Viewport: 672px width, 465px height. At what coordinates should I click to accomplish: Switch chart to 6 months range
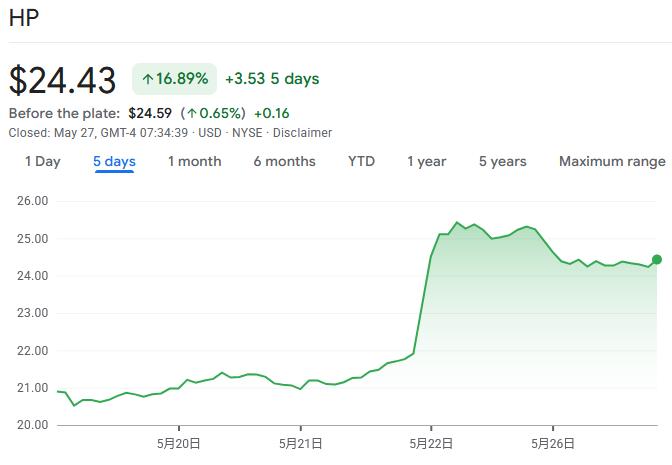point(285,162)
